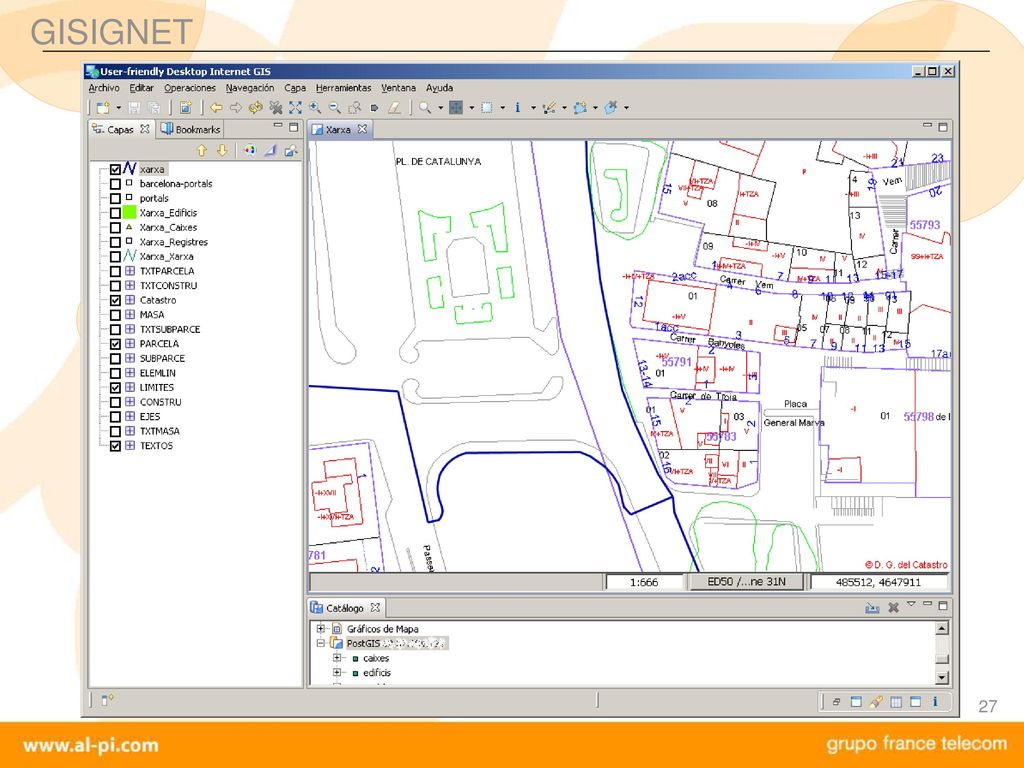
Task: Select the MASA layer row
Action: tap(152, 315)
